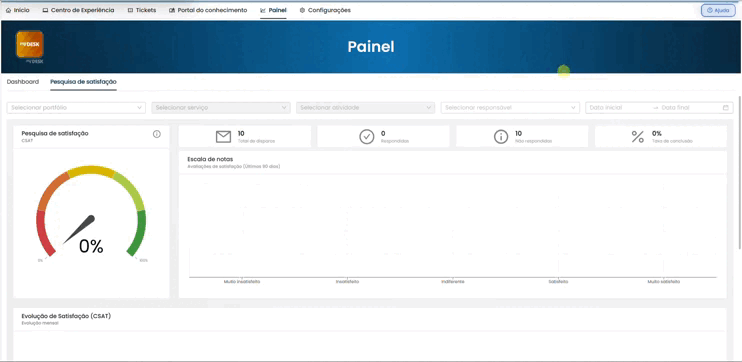
Task: Click the Não respondidas info icon
Action: point(501,137)
